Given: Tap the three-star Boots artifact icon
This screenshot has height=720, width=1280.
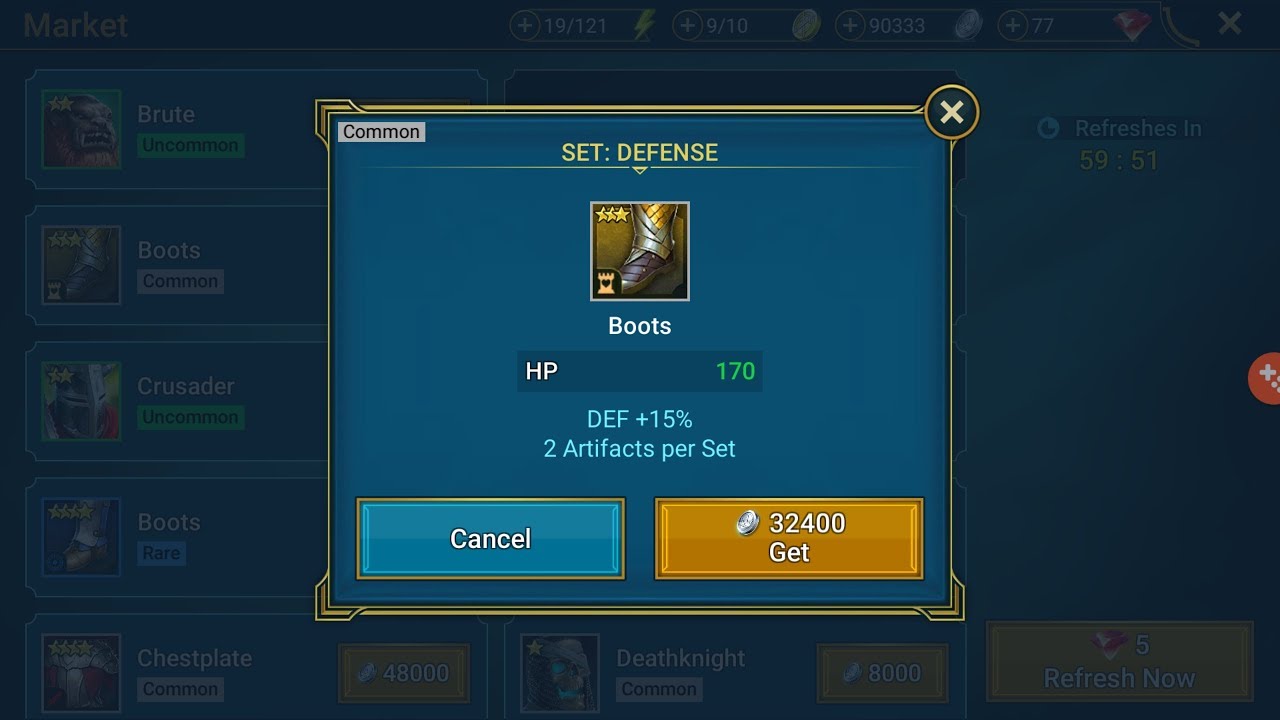Looking at the screenshot, I should (x=640, y=251).
